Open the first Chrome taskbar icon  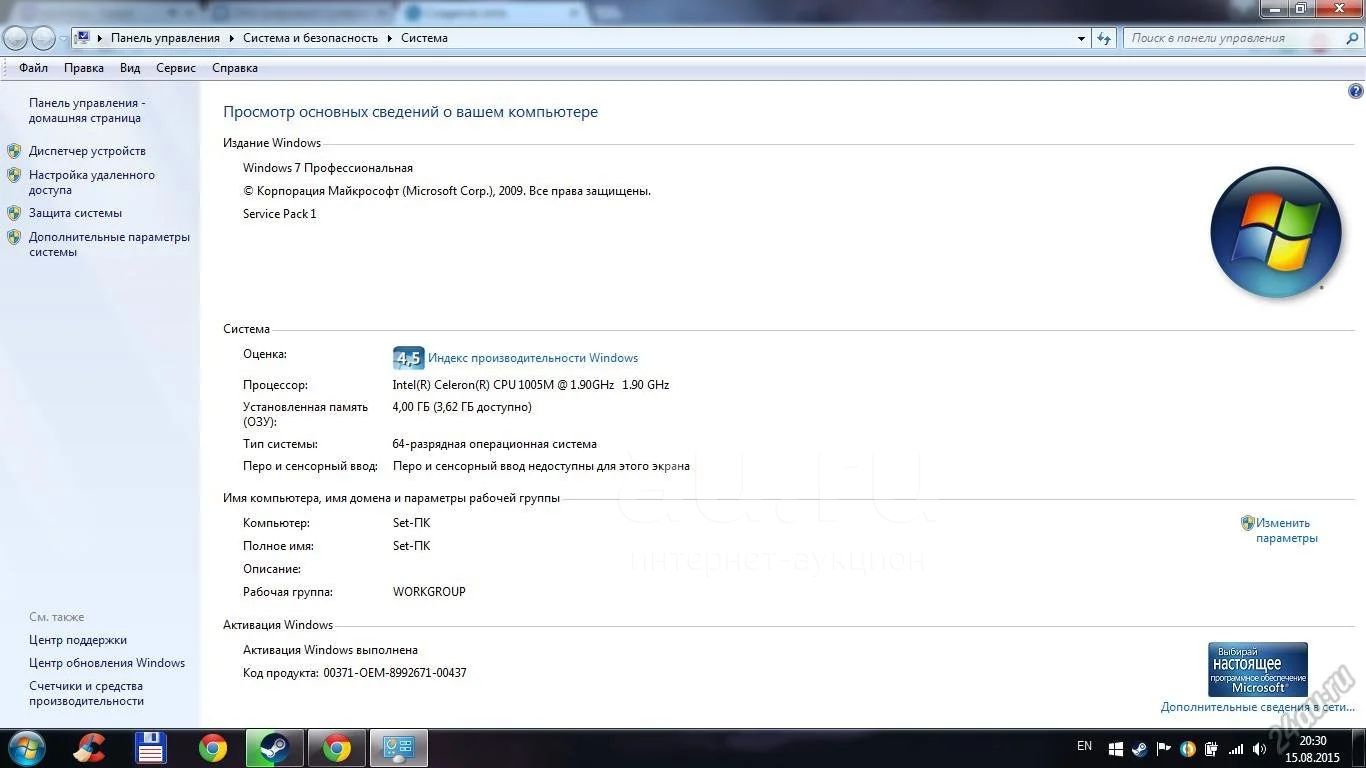point(213,748)
